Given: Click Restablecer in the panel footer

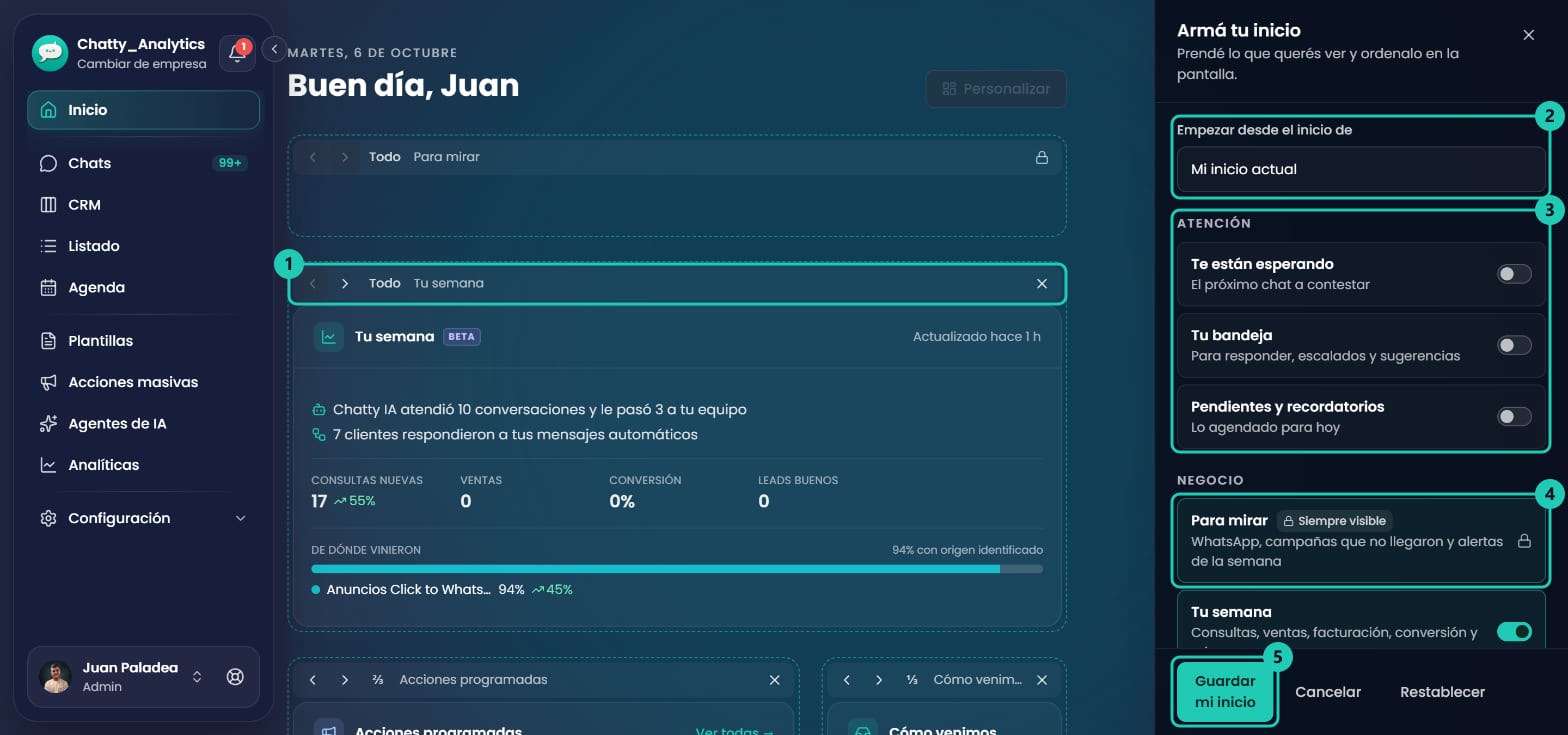Looking at the screenshot, I should [x=1442, y=692].
